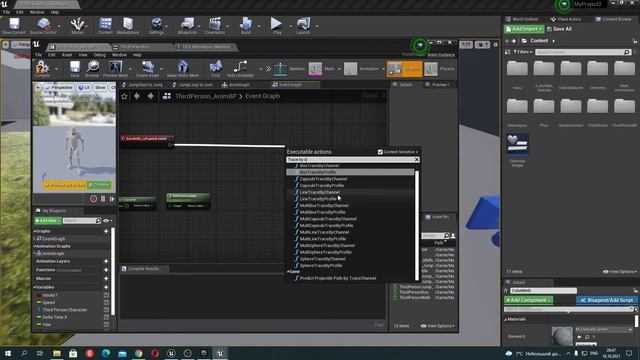Click the red record button under preview

tap(93, 199)
